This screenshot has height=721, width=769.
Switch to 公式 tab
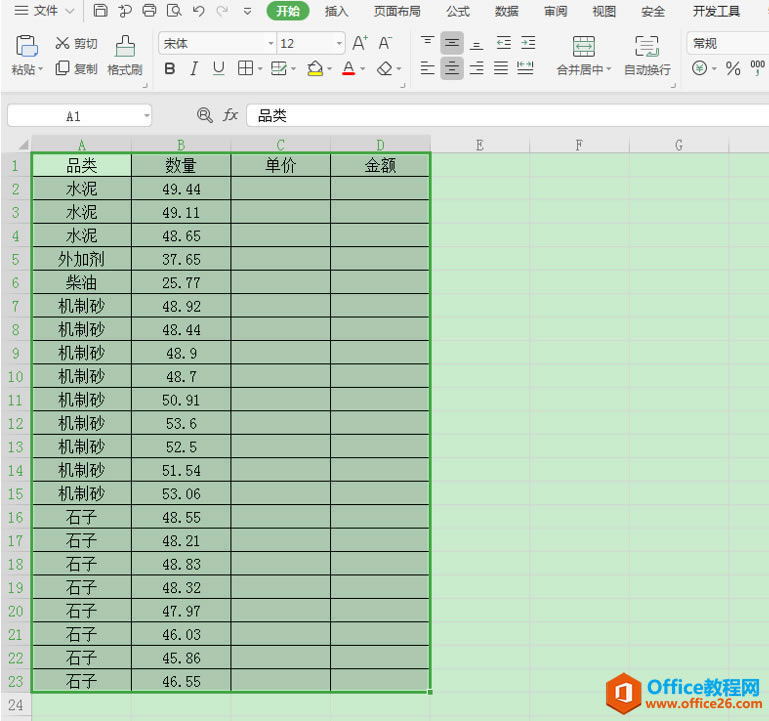point(458,11)
